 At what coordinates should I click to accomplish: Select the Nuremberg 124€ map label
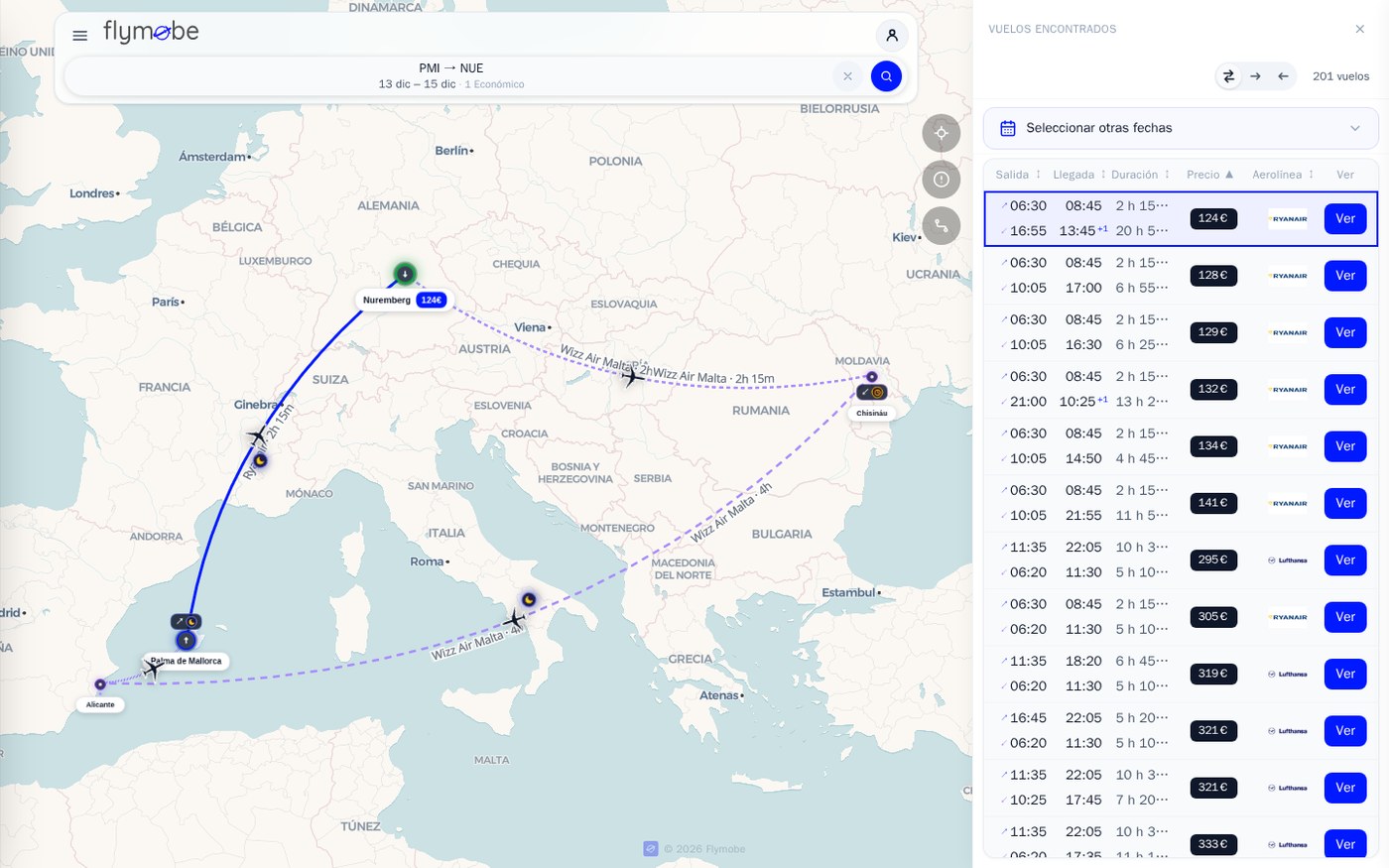pyautogui.click(x=404, y=300)
